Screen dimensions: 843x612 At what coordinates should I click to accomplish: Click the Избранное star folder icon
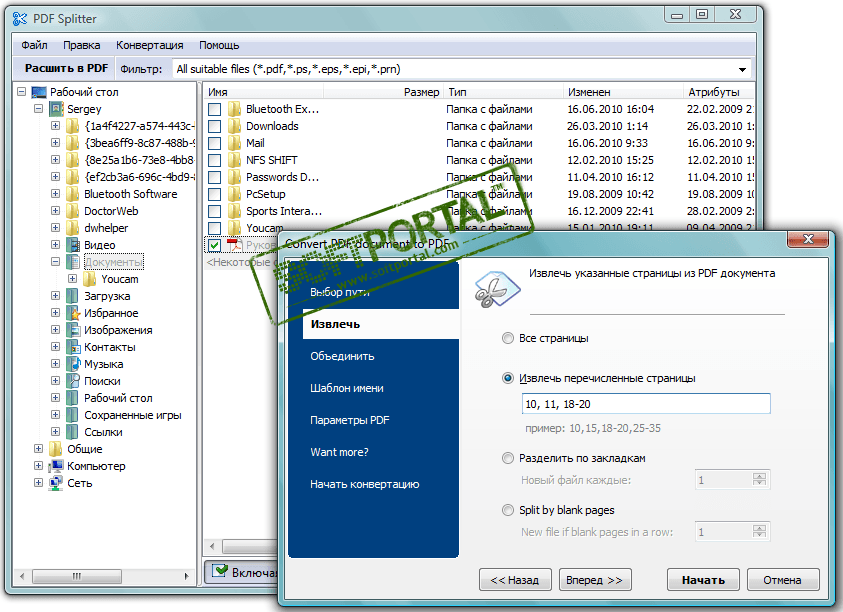(x=73, y=313)
